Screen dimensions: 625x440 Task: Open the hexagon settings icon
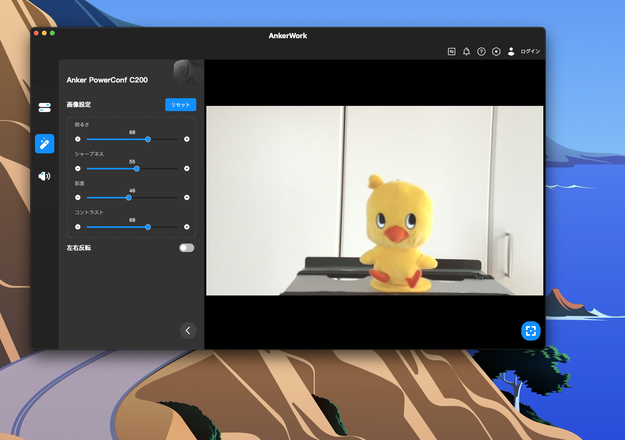(x=496, y=51)
